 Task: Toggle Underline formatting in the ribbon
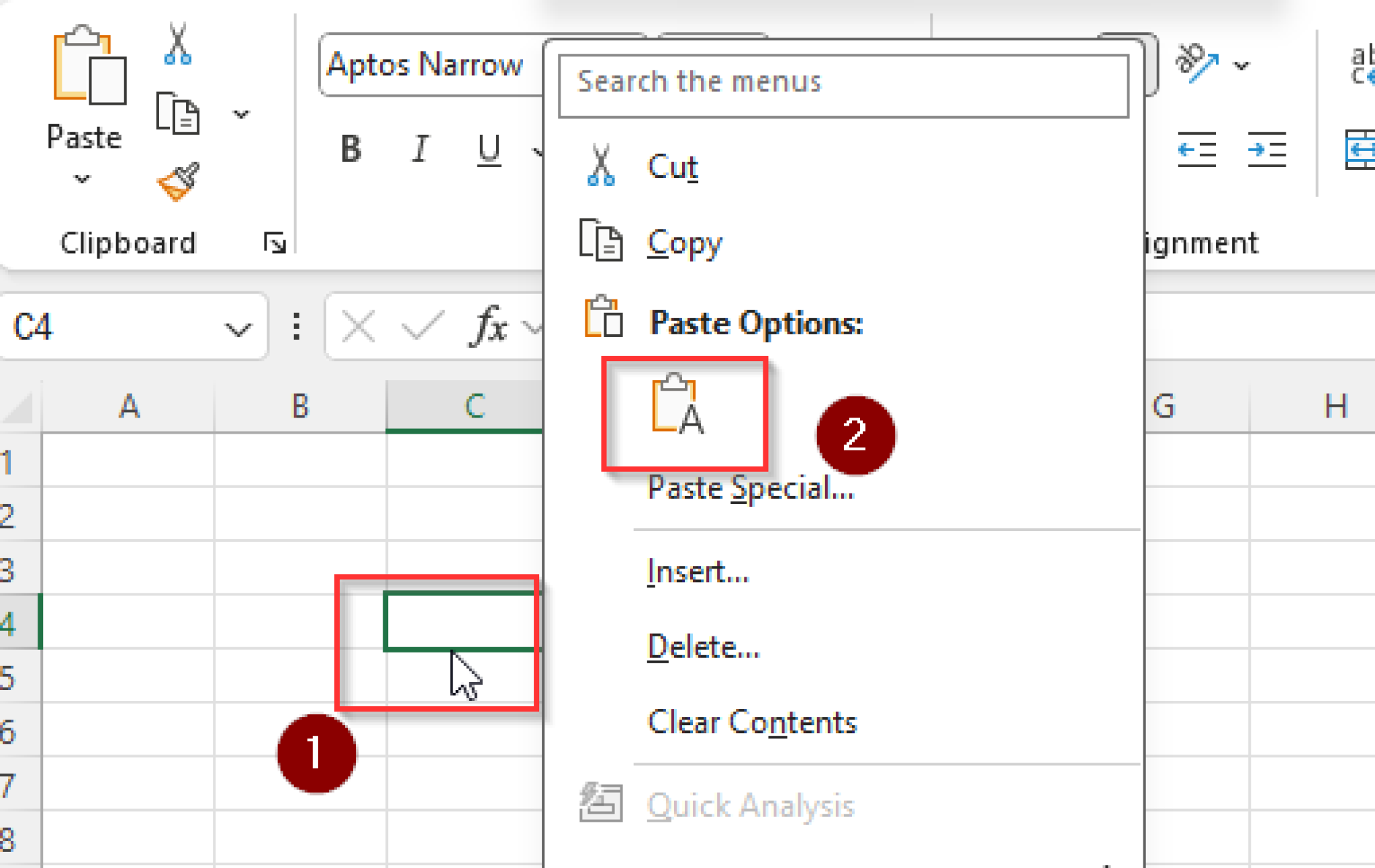point(489,149)
